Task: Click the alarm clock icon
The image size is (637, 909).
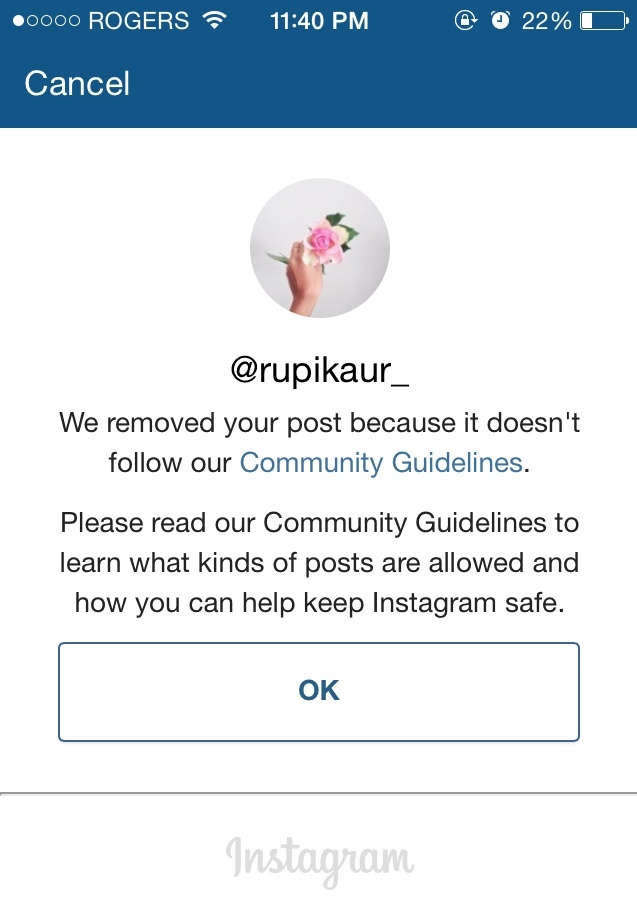Action: [500, 20]
